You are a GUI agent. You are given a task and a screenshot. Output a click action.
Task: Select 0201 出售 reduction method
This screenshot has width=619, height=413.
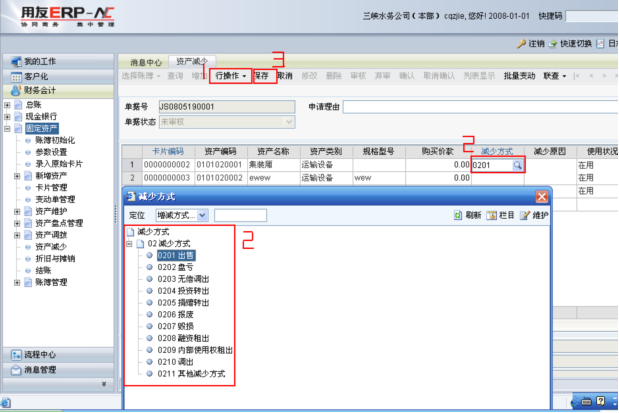(175, 255)
